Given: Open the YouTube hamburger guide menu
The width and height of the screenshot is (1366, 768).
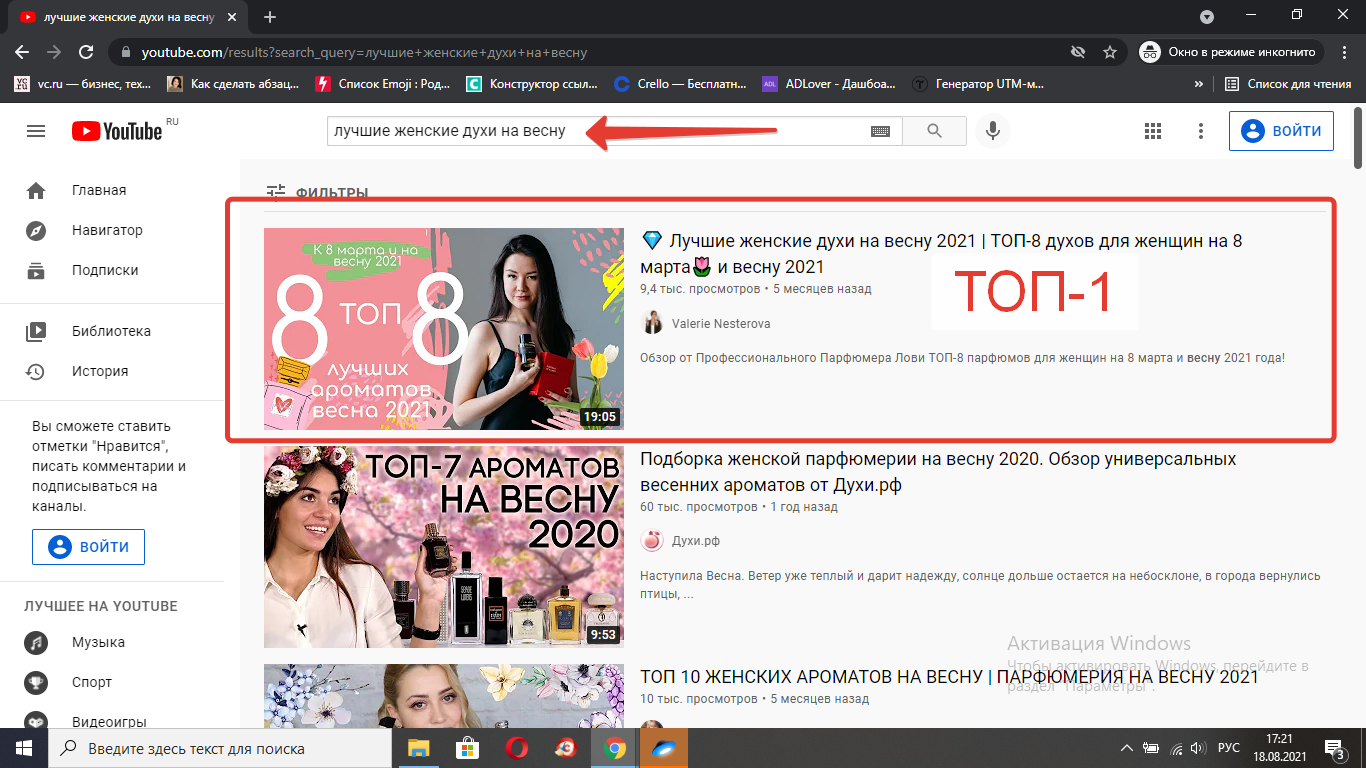Looking at the screenshot, I should tap(36, 131).
